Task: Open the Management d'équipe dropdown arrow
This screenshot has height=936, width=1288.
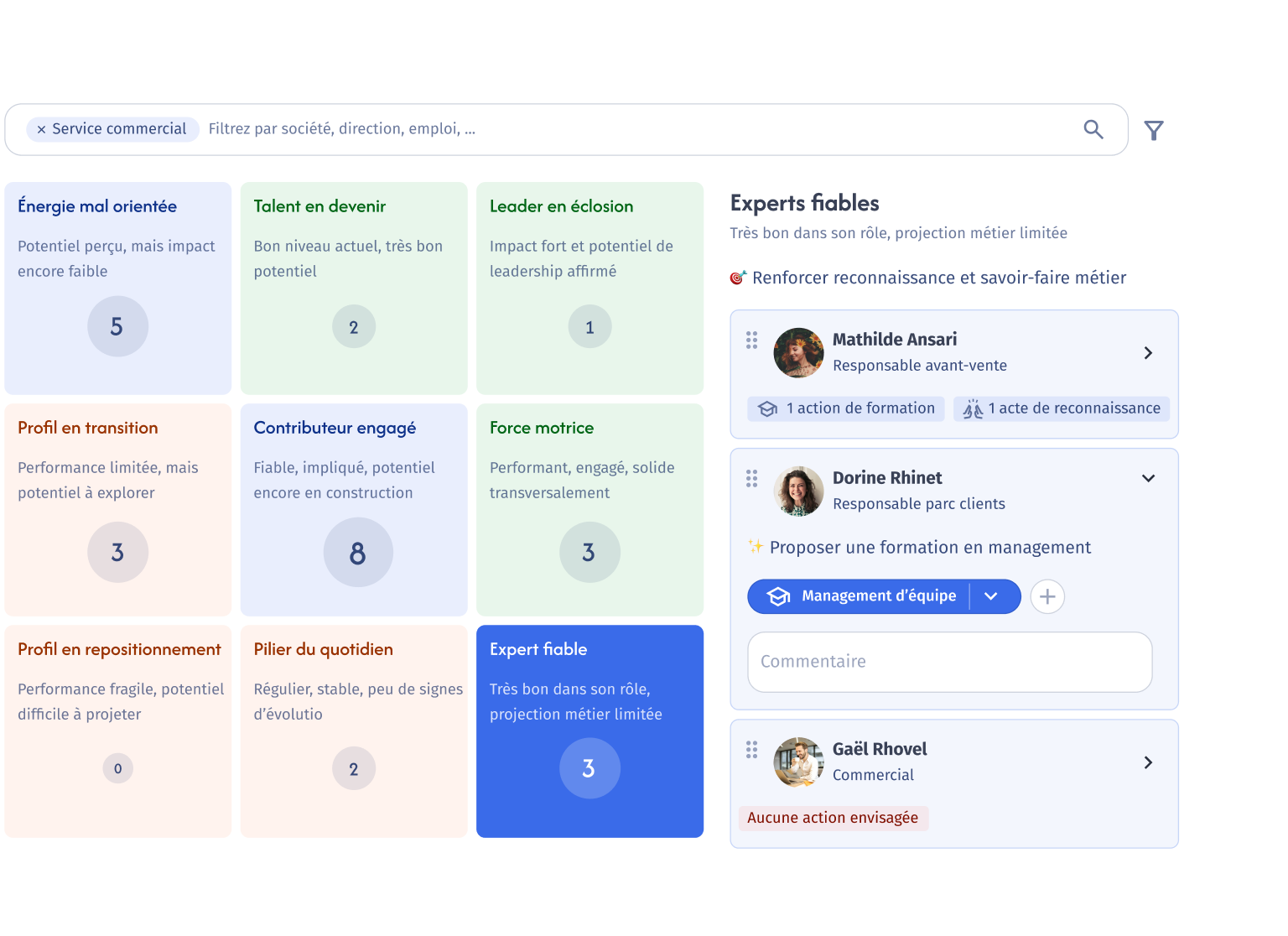Action: 991,596
